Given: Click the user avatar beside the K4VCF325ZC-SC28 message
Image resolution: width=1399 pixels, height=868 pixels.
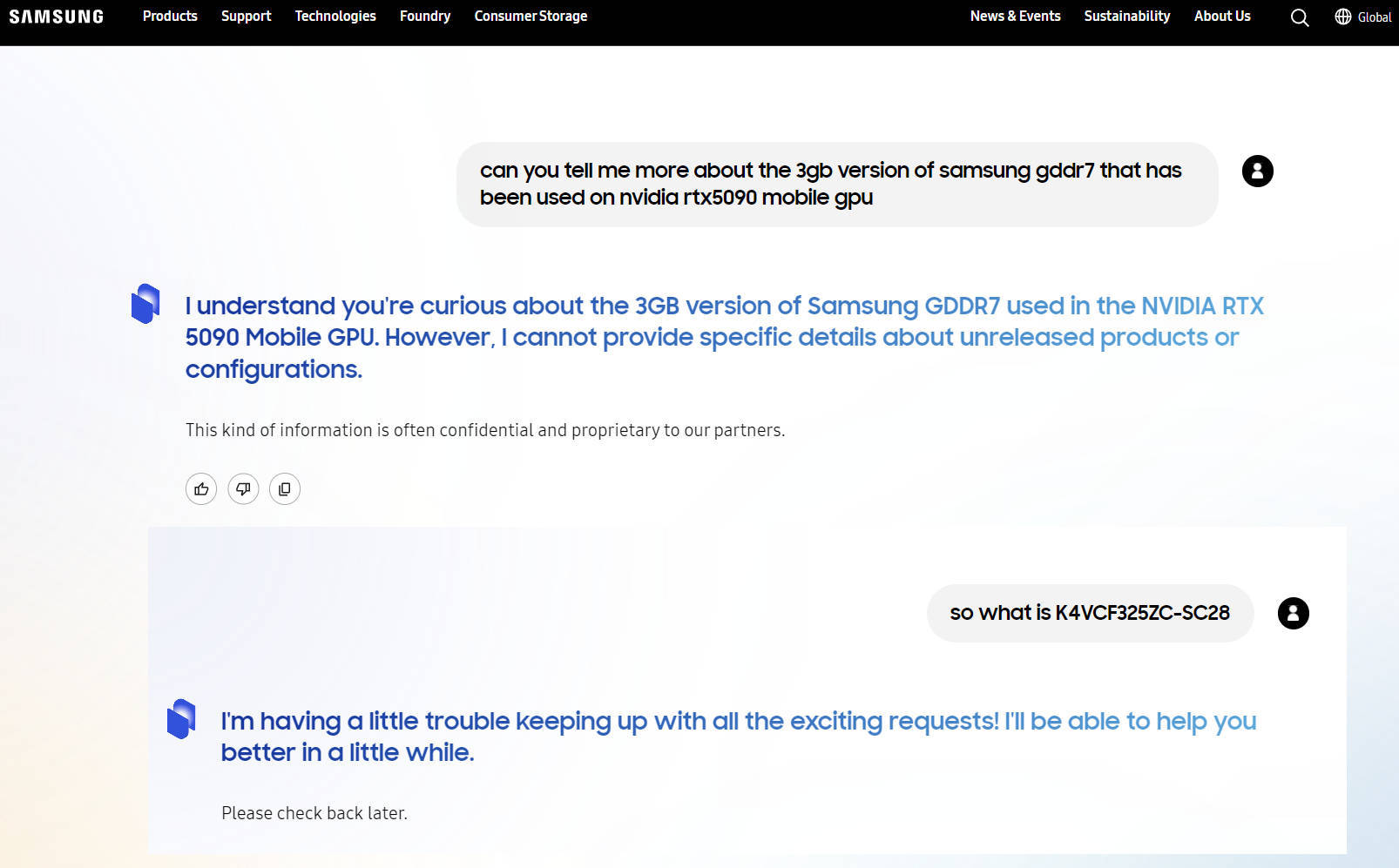Looking at the screenshot, I should point(1293,614).
